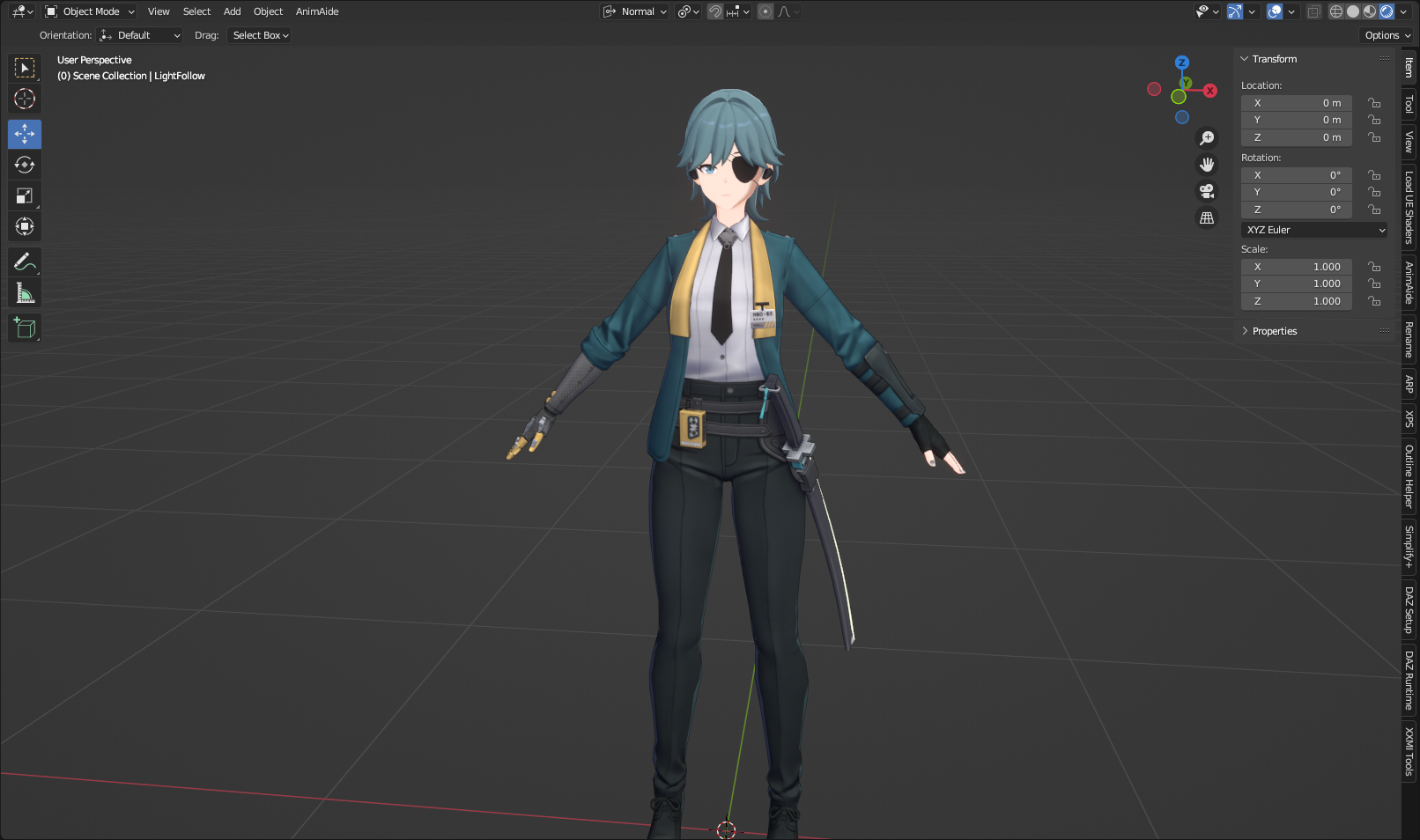This screenshot has width=1420, height=840.
Task: Open the Orientation Default dropdown
Action: pos(140,35)
